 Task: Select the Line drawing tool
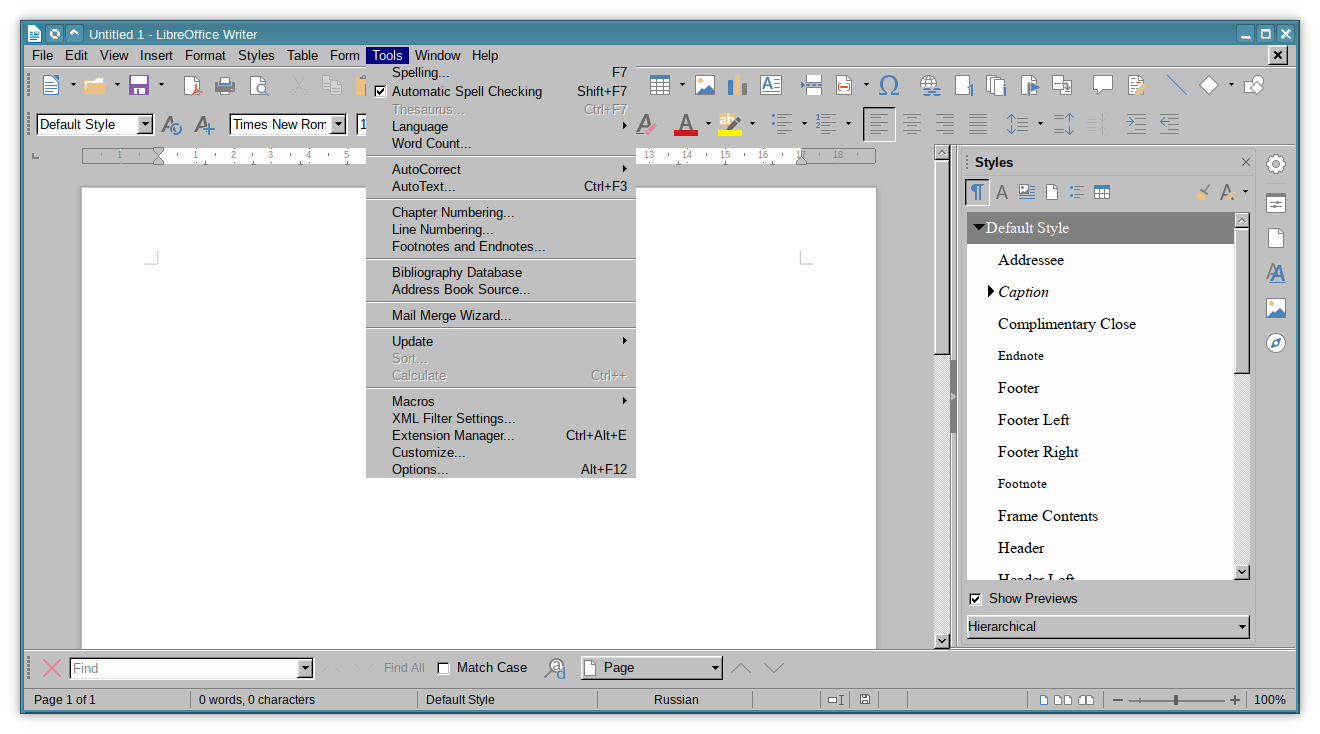[1176, 85]
